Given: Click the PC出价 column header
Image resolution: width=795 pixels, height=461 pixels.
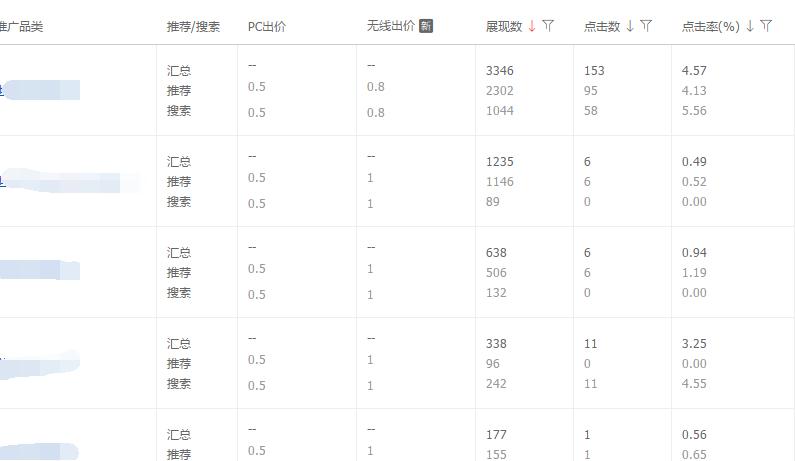Looking at the screenshot, I should pos(267,26).
